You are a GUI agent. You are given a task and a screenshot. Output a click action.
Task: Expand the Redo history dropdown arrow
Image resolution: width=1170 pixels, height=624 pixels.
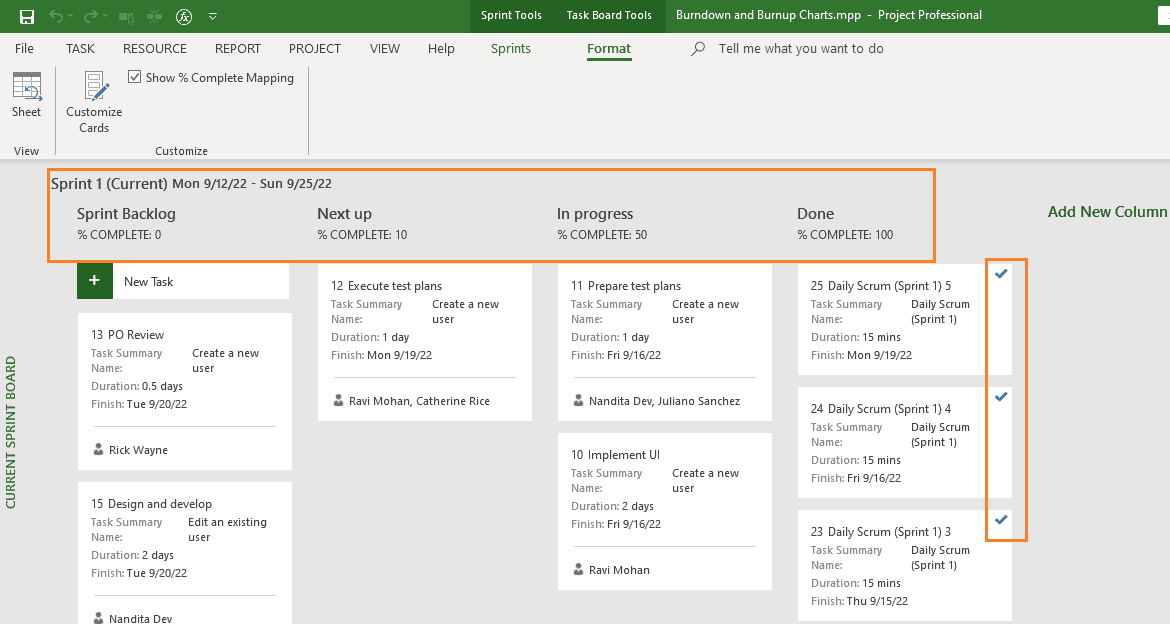tap(106, 16)
